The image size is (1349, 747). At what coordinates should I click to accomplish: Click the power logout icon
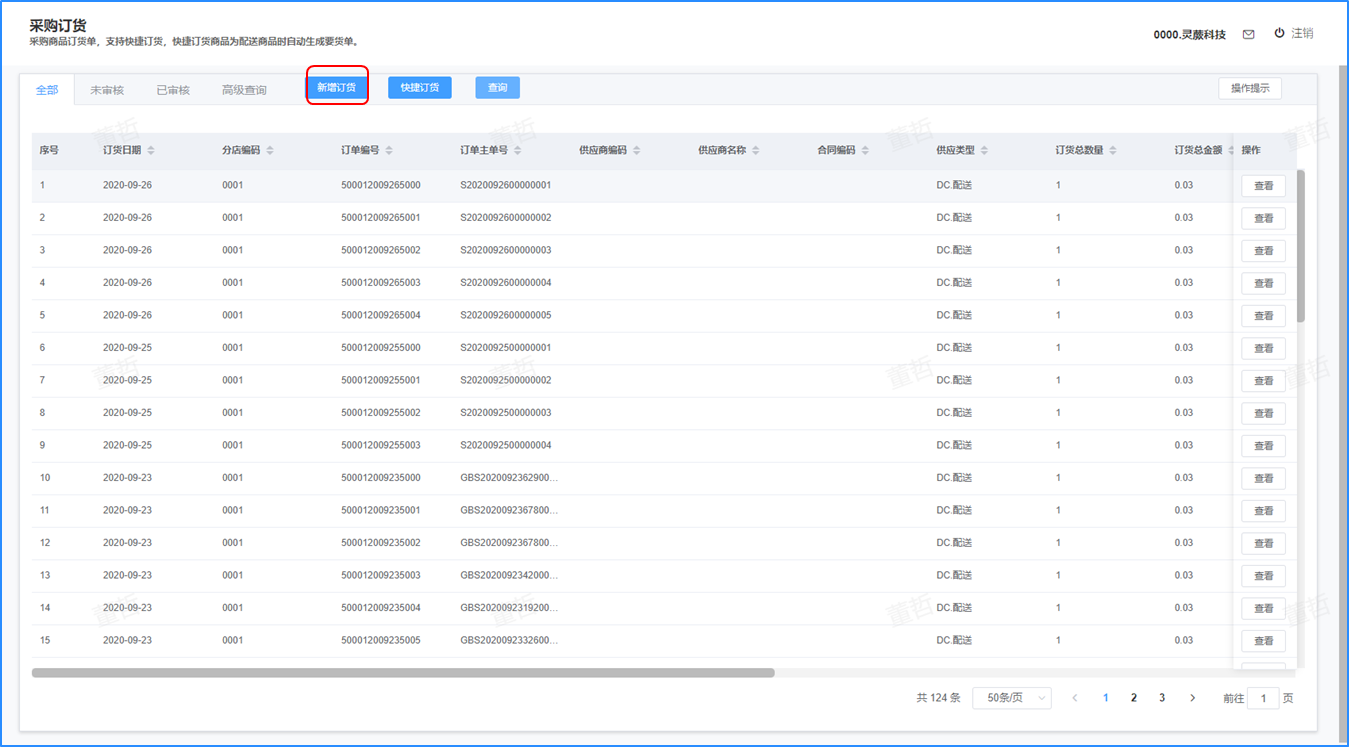click(x=1279, y=33)
